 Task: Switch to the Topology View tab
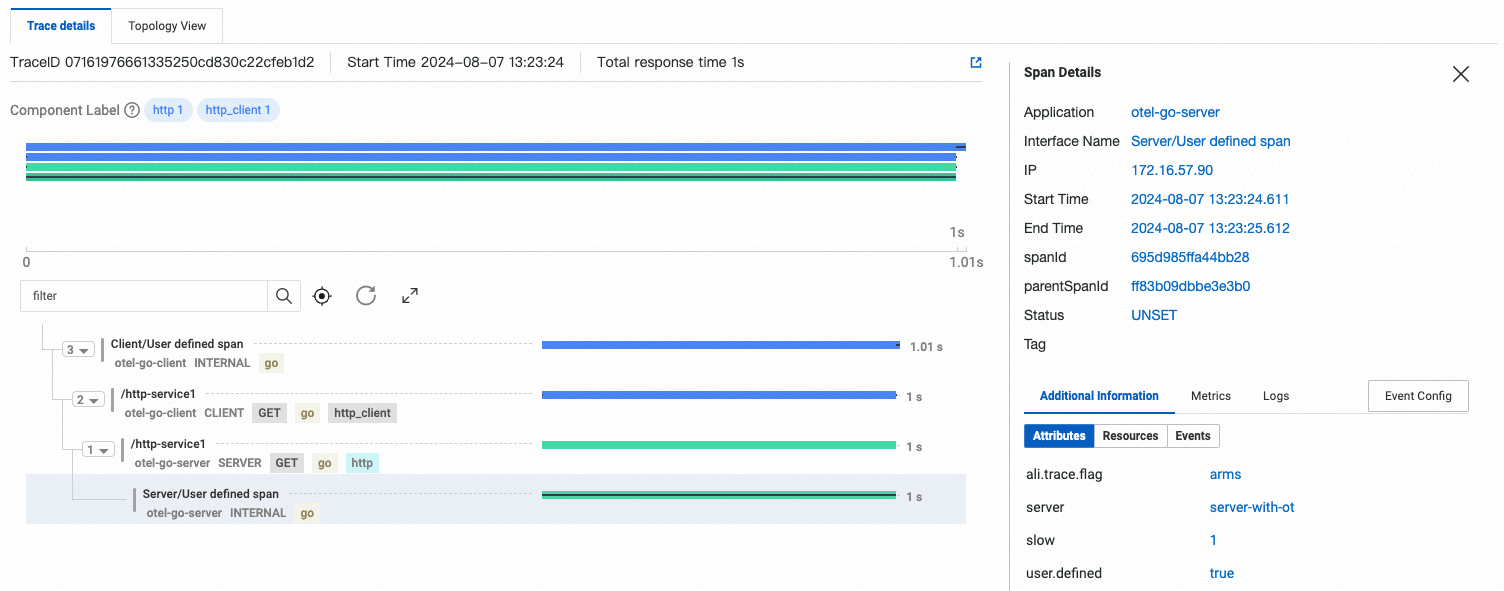[168, 26]
